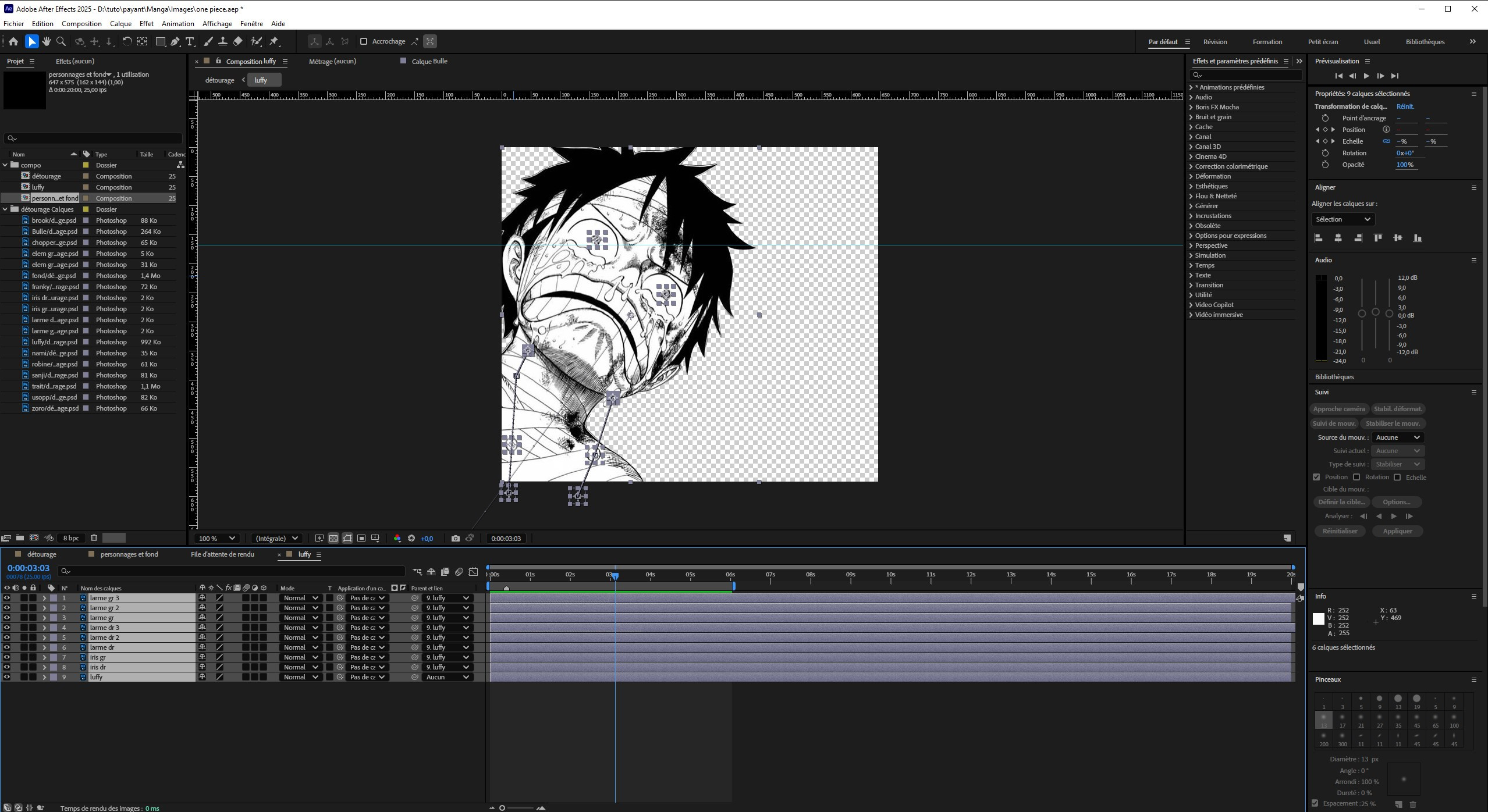Select the Zoom magnifier tool
Image resolution: width=1488 pixels, height=812 pixels.
[61, 41]
